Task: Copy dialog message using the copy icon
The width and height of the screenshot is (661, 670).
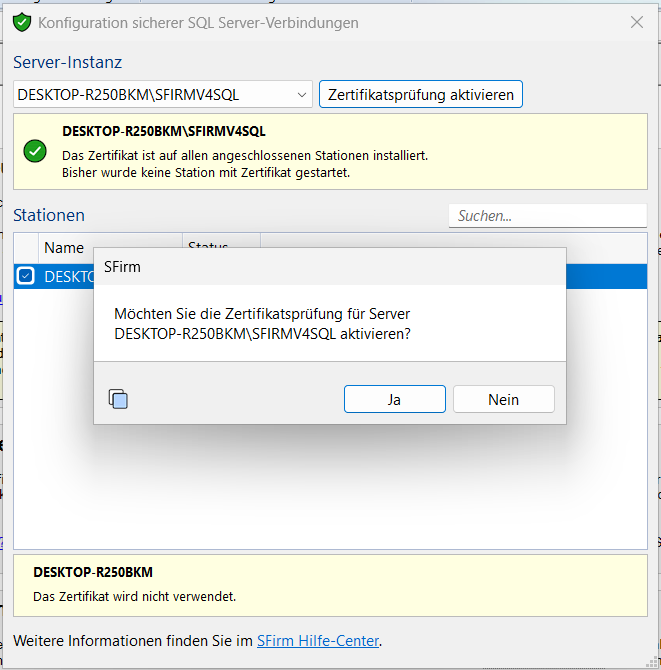Action: (118, 400)
